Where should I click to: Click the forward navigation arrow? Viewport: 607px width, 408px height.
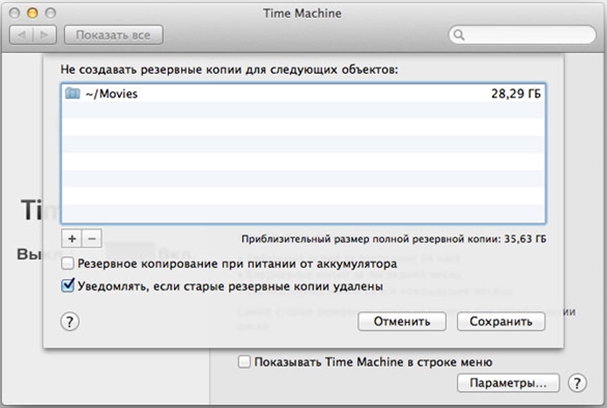45,35
